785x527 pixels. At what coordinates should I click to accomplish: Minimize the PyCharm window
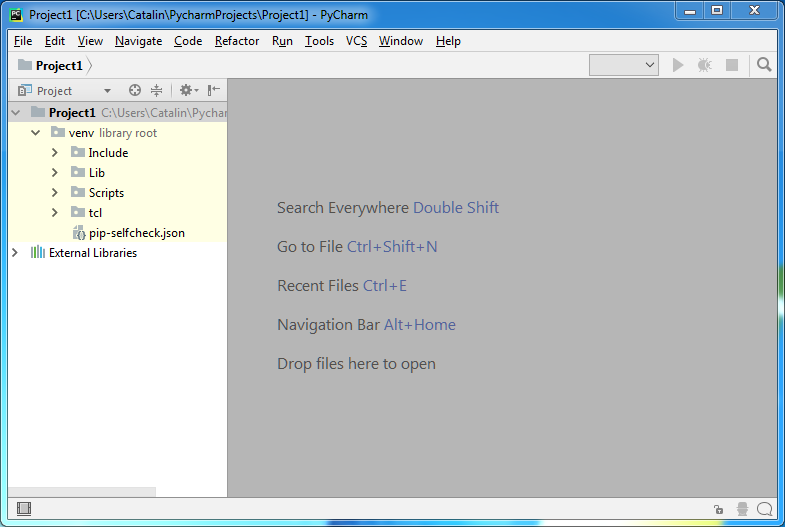pyautogui.click(x=690, y=11)
